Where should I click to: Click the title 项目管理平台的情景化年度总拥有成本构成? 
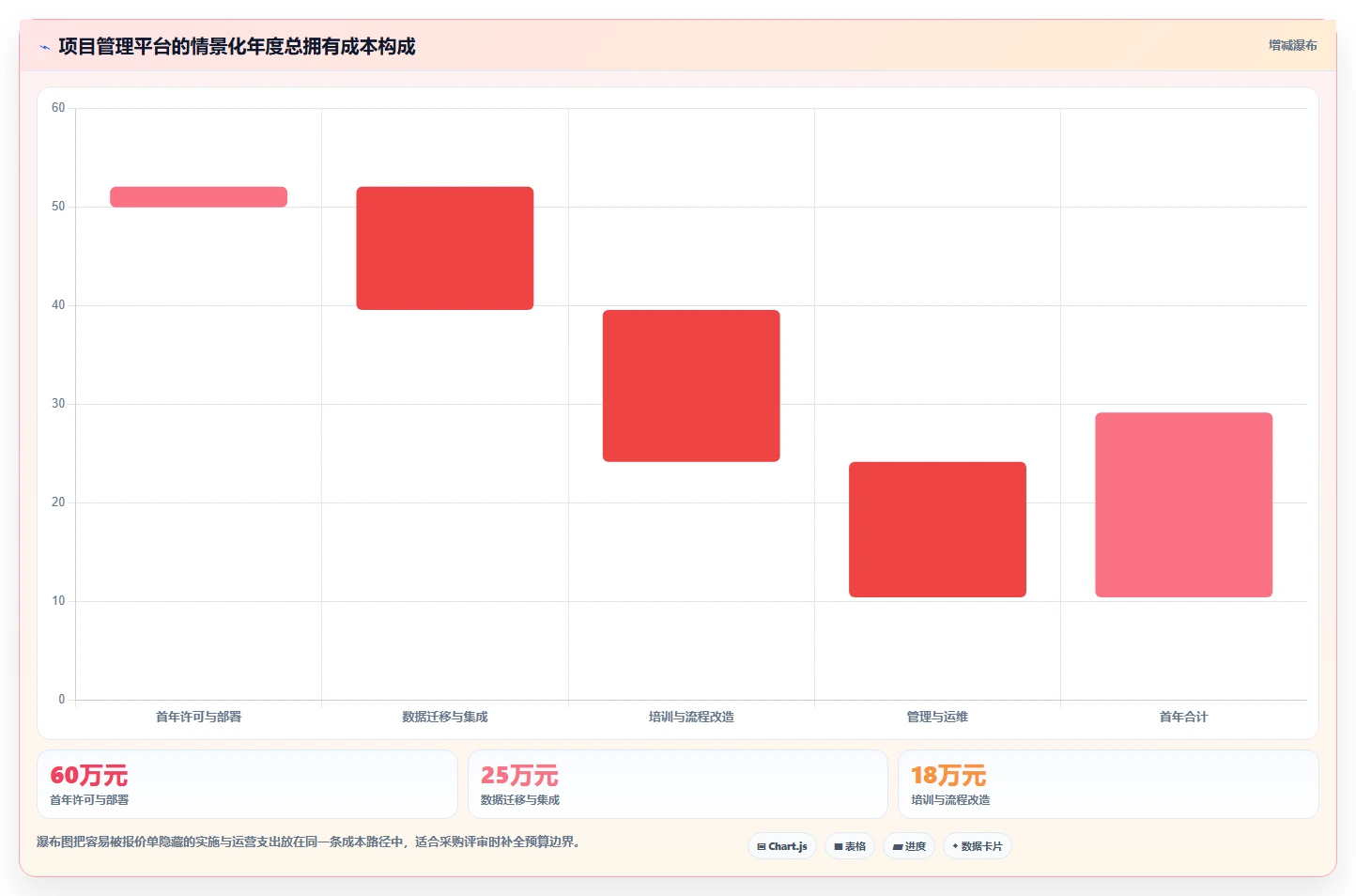[x=237, y=46]
